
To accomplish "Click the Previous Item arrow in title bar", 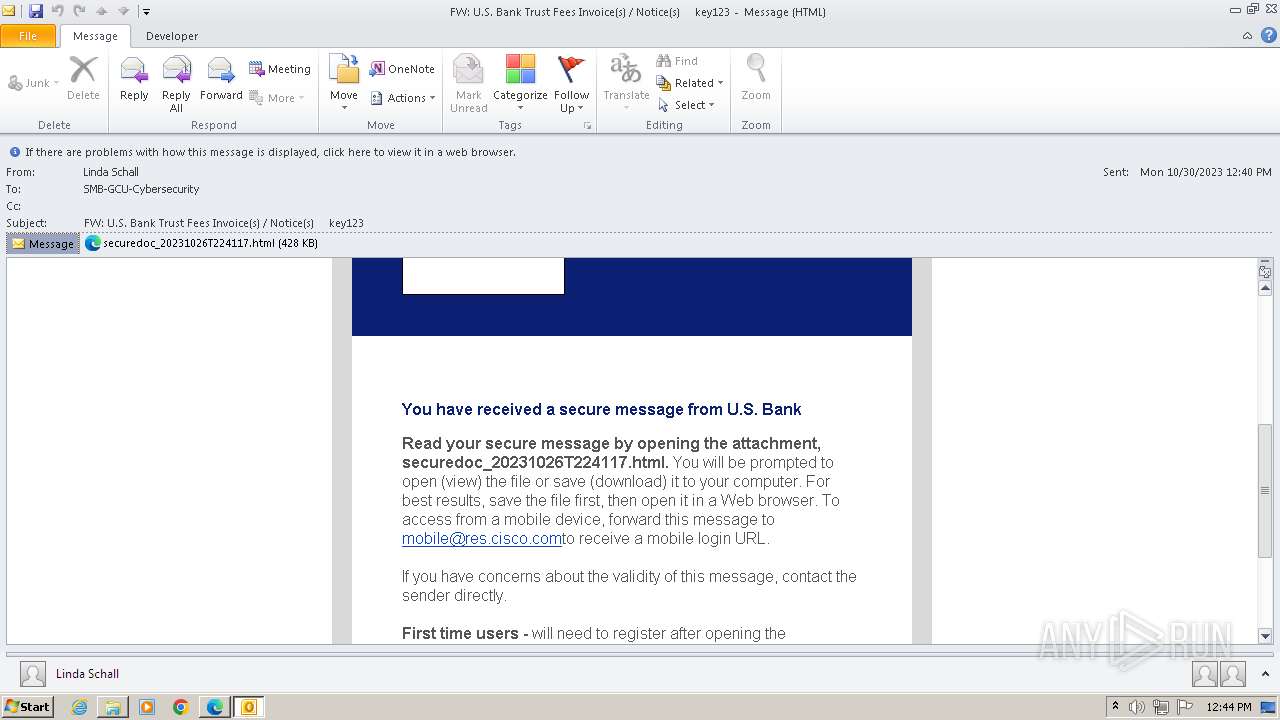I will (x=101, y=11).
